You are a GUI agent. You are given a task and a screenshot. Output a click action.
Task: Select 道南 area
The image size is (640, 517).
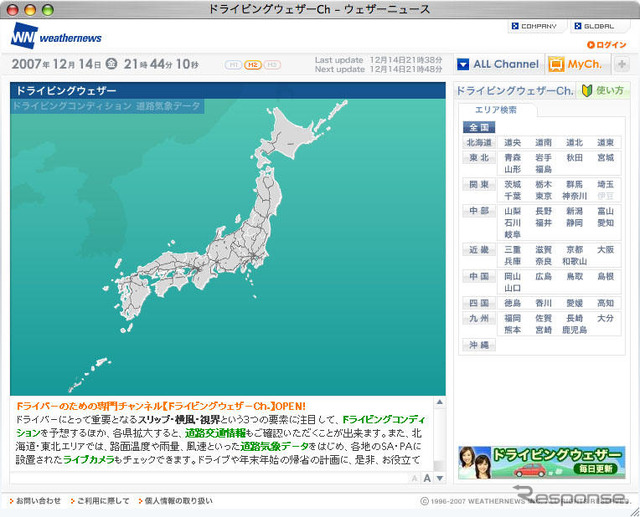[543, 142]
